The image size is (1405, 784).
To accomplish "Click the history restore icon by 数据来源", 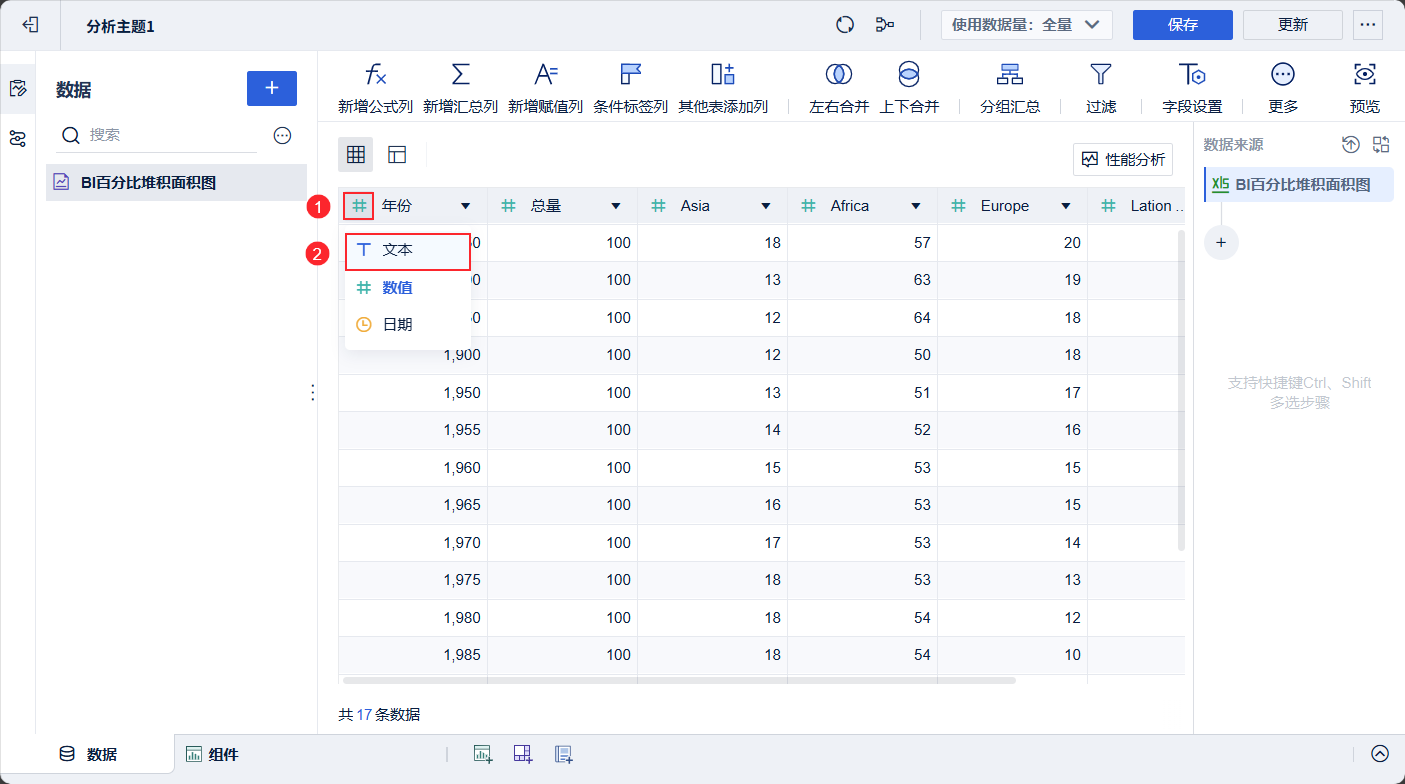I will point(1351,145).
